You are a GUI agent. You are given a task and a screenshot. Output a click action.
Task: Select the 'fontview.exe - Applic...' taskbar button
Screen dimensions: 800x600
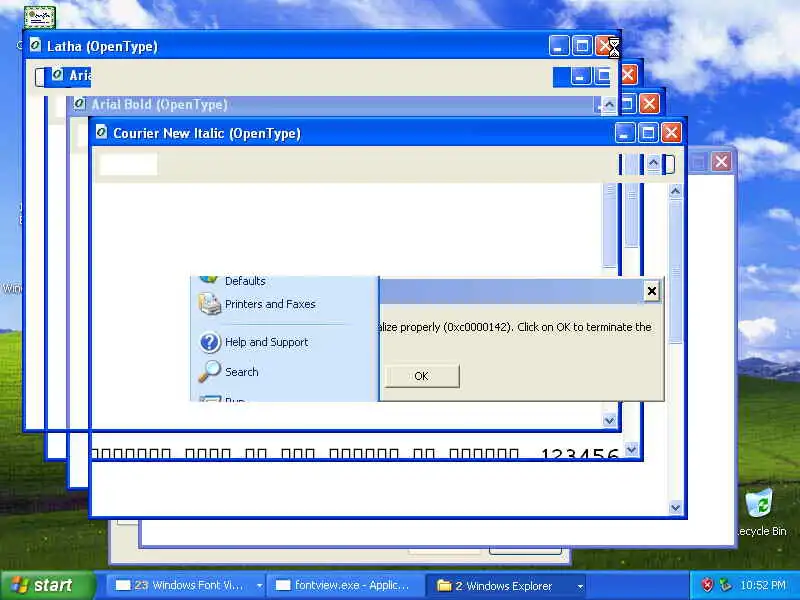click(x=345, y=586)
